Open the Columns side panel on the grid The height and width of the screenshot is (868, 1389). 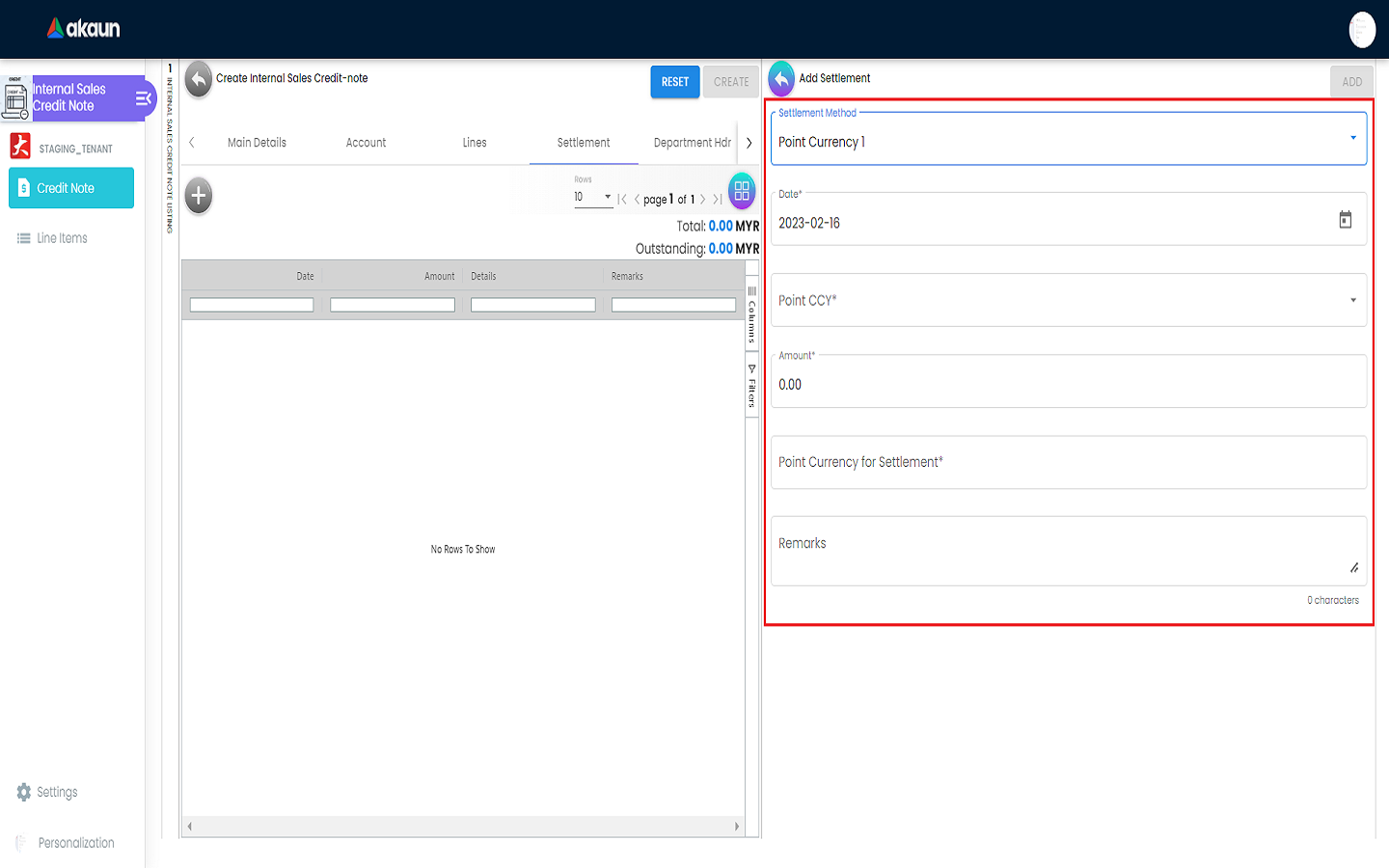(x=752, y=314)
